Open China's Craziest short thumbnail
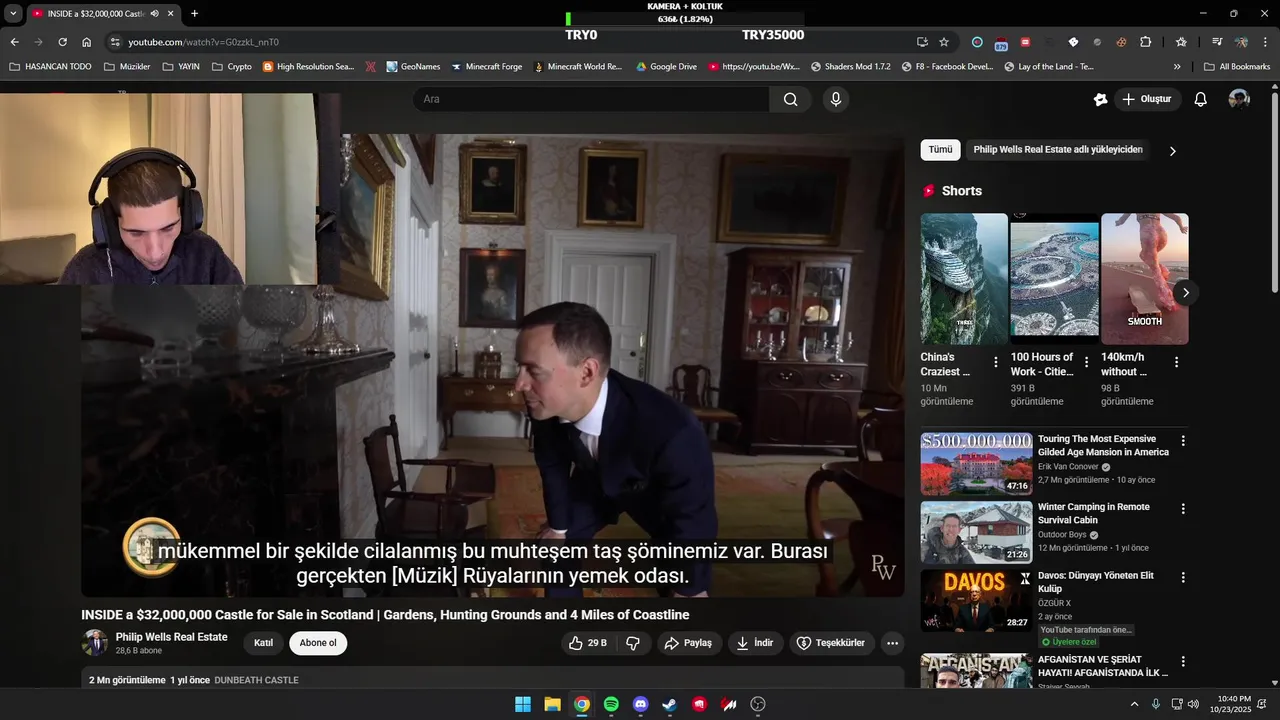This screenshot has height=720, width=1280. pyautogui.click(x=964, y=279)
